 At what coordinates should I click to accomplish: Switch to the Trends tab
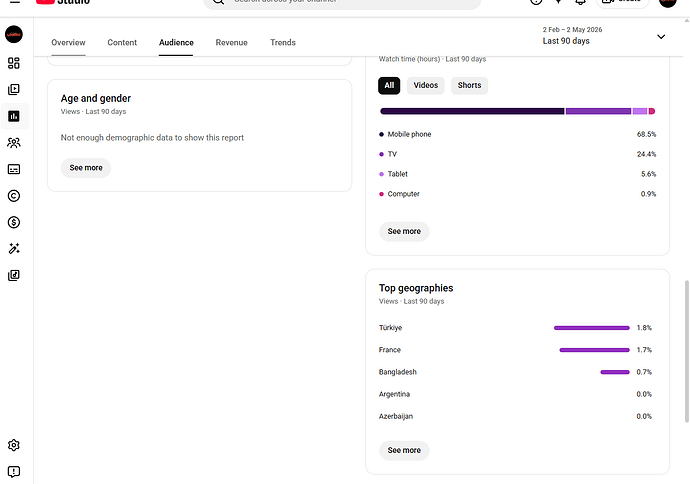283,43
